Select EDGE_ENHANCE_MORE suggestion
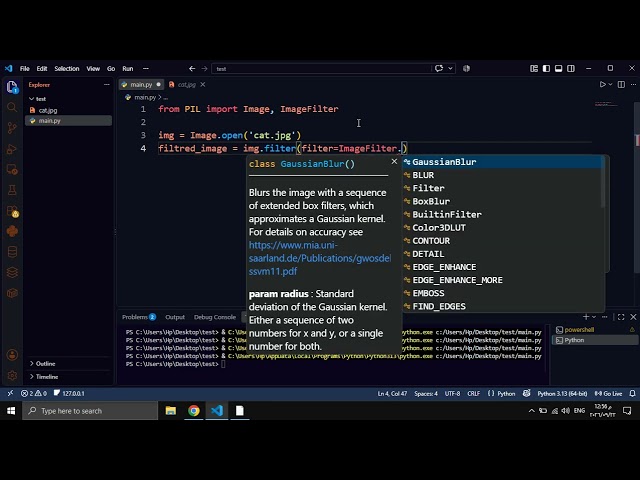The image size is (640, 480). (502, 280)
